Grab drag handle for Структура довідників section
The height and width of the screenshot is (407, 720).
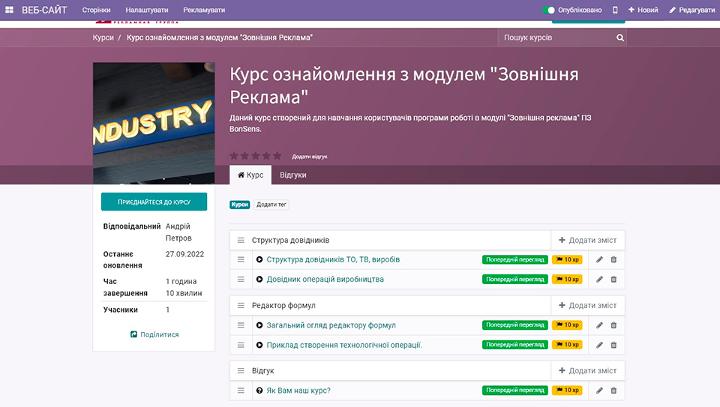click(241, 240)
